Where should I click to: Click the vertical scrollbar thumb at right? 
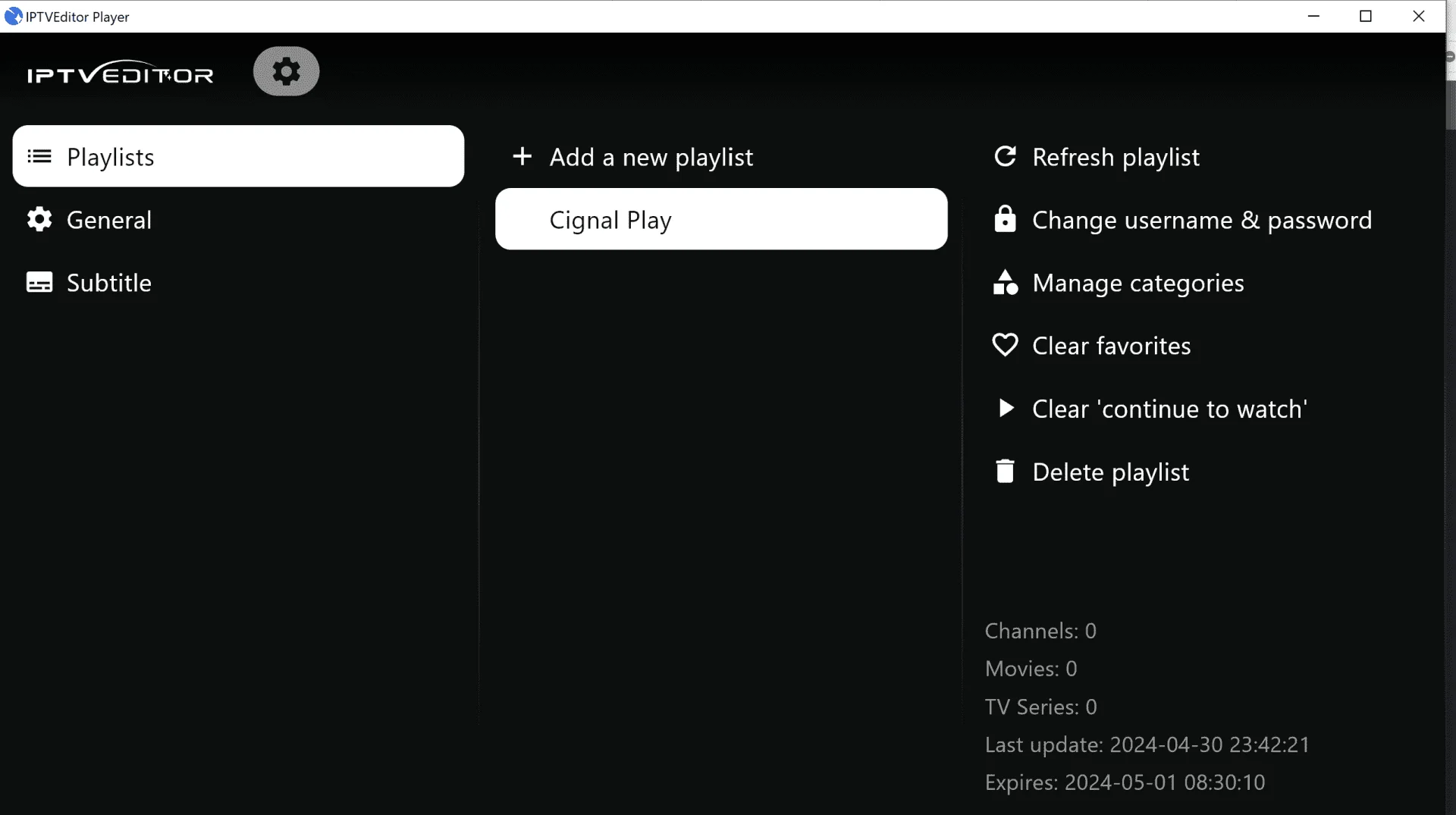(1451, 105)
